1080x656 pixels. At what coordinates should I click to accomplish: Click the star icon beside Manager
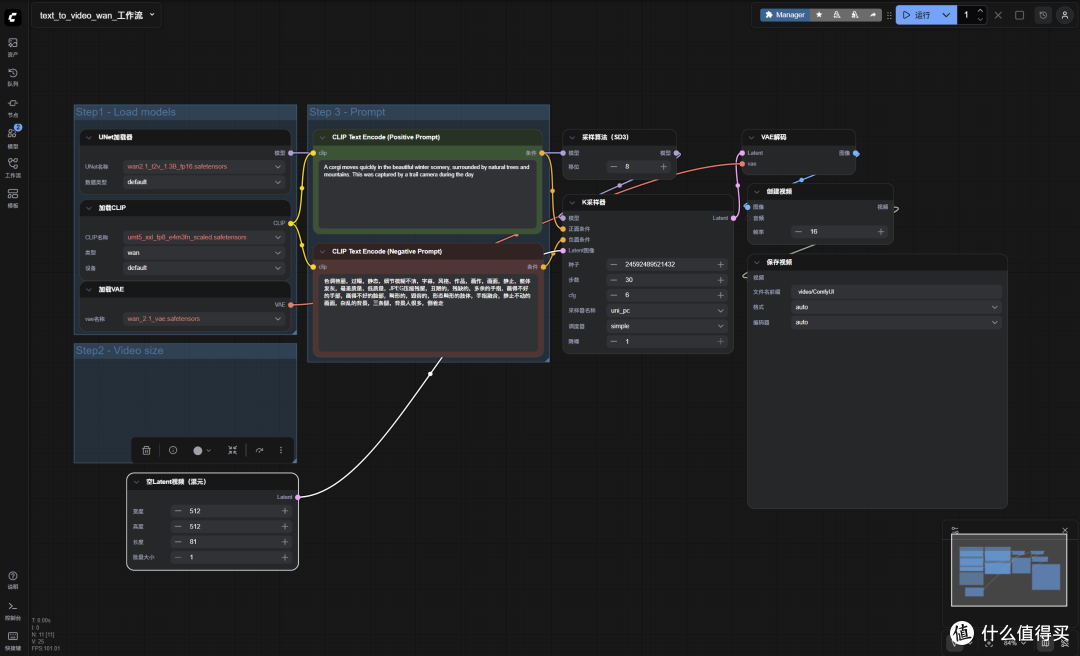[819, 14]
